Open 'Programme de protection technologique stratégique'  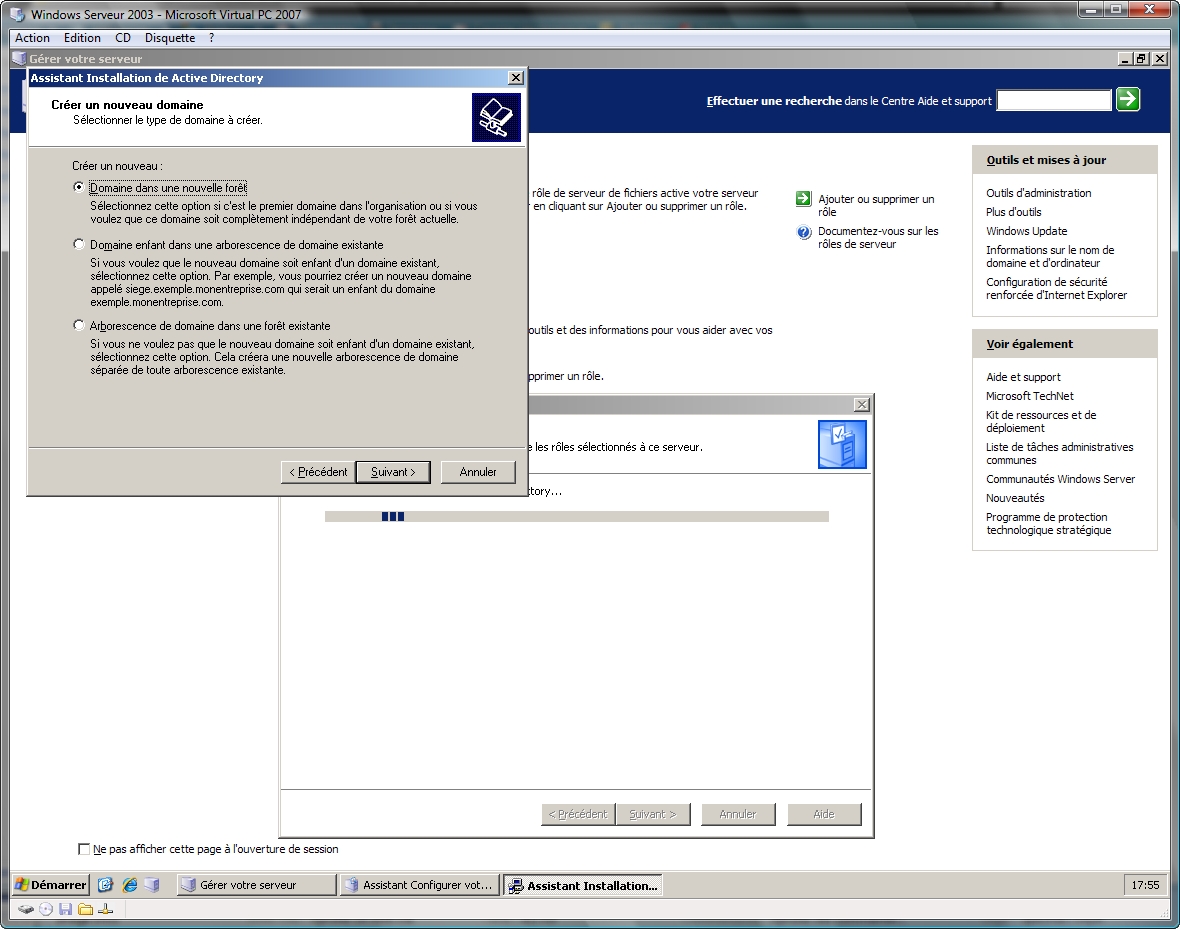click(x=1048, y=524)
